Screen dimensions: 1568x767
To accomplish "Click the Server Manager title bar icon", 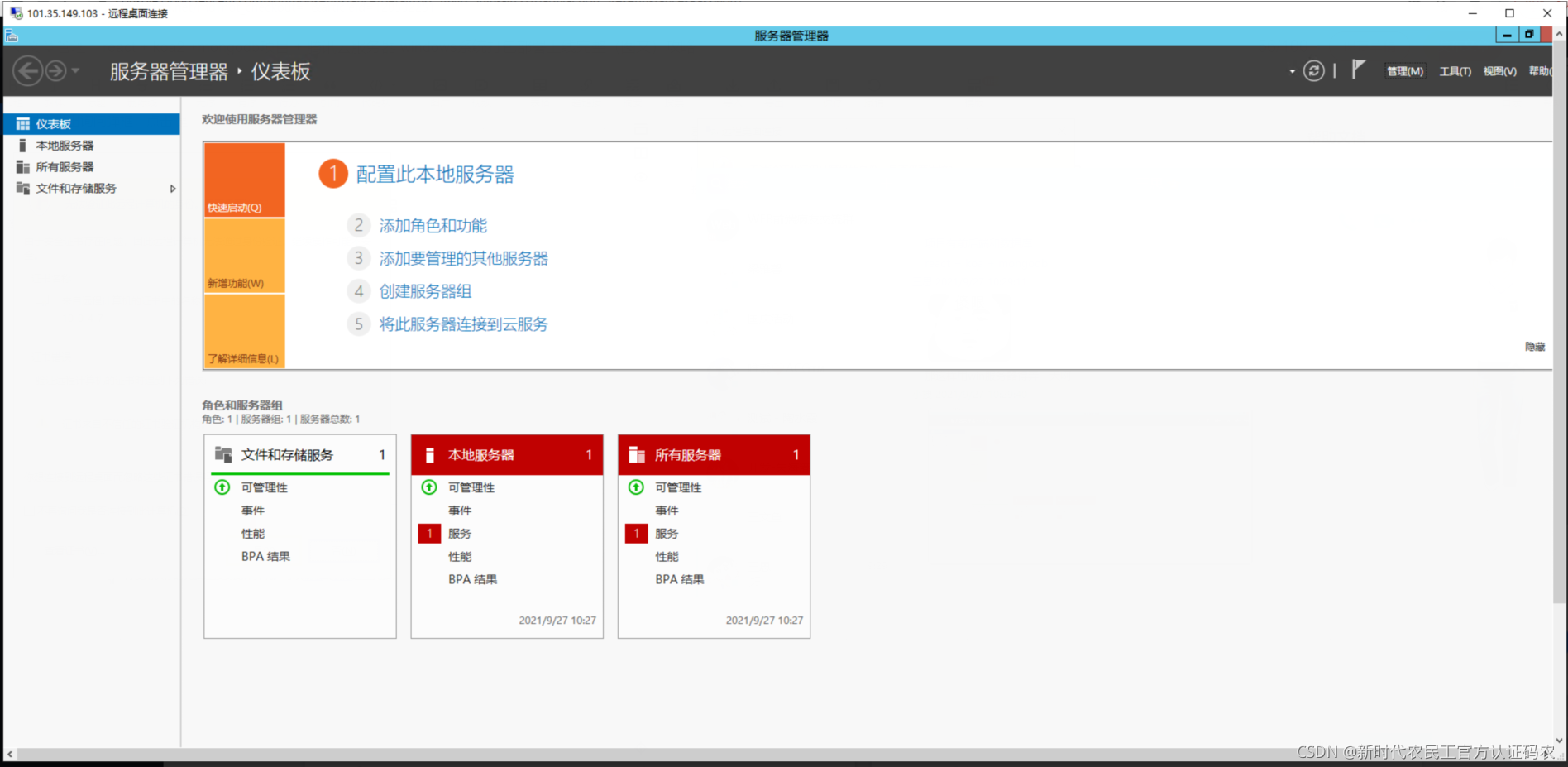I will 12,36.
